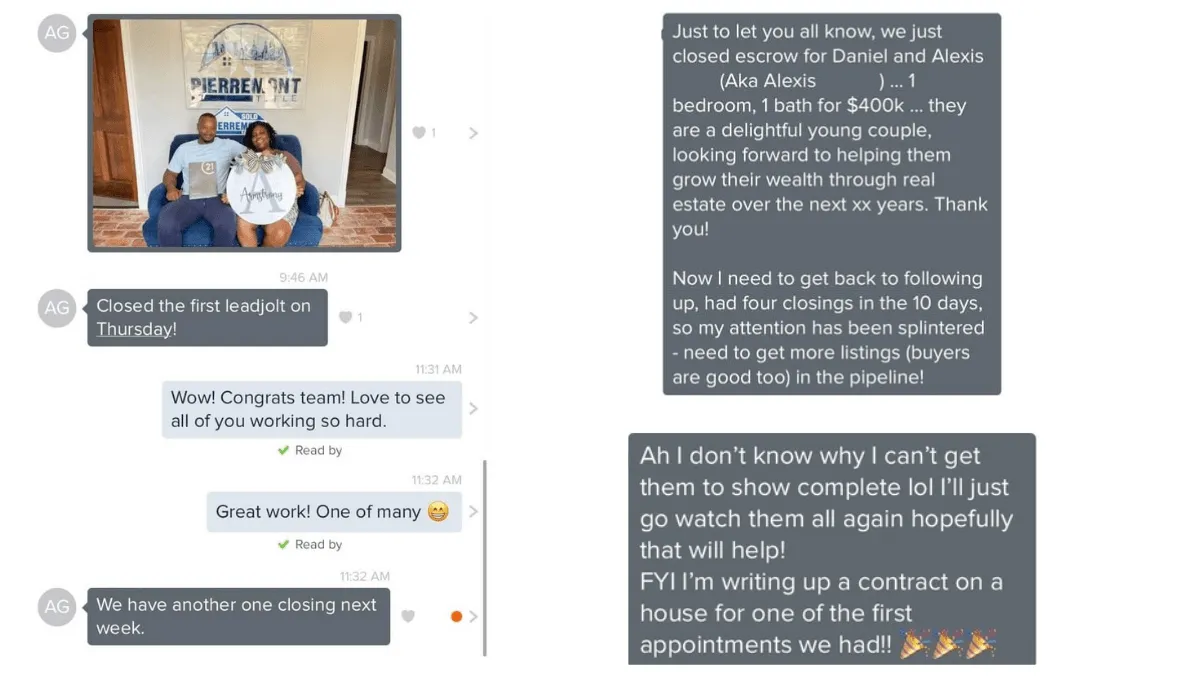Click the orange unread dot indicator
Screen dimensions: 1200x700
click(456, 617)
